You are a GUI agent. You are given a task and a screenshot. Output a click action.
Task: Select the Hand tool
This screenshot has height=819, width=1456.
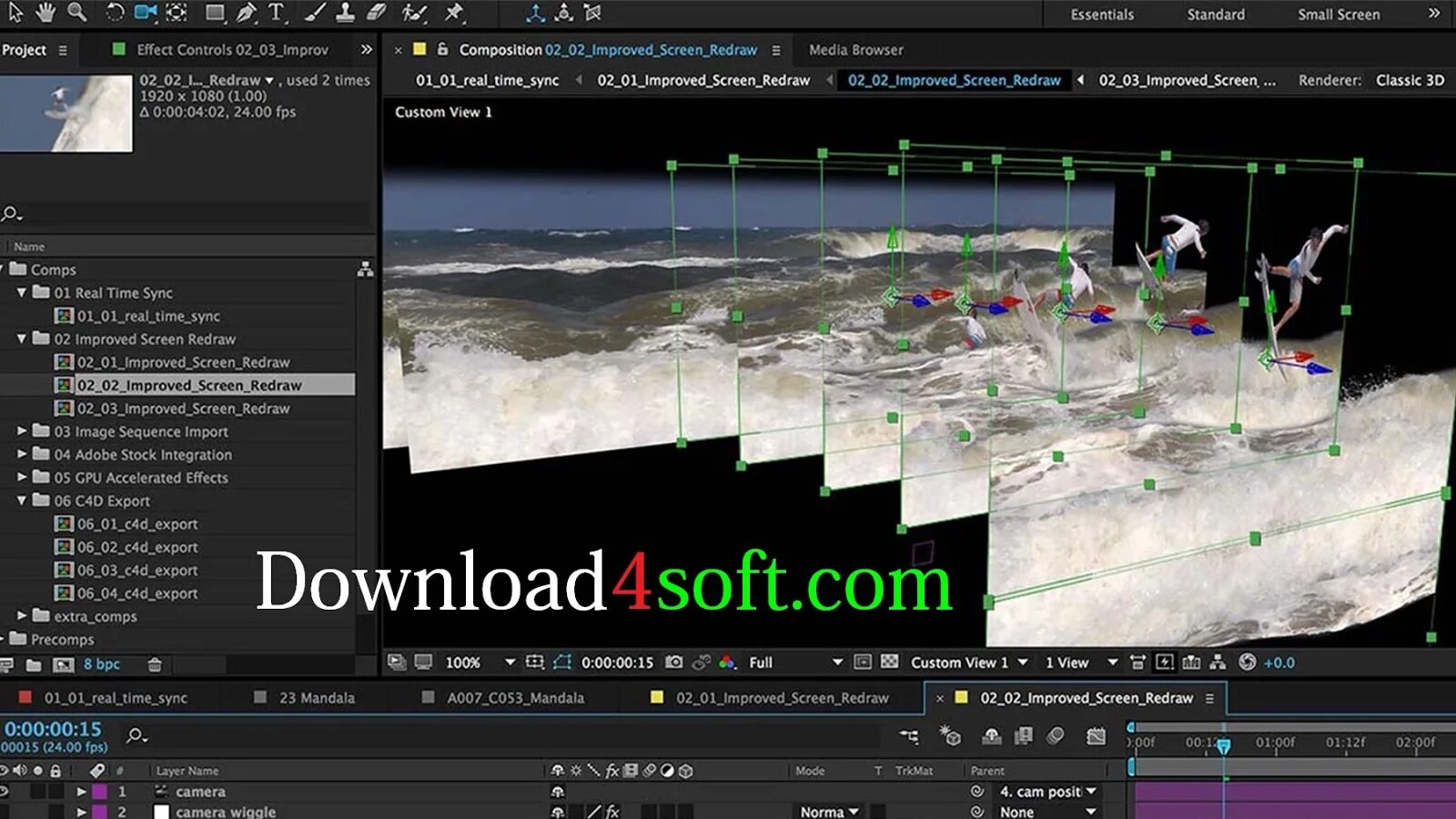(45, 13)
